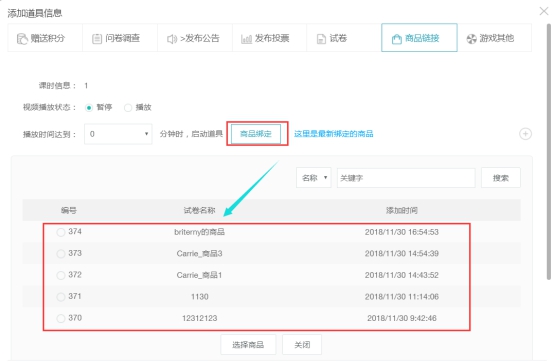Select radio button for item 374
Screen dimensions: 554x362
click(61, 232)
